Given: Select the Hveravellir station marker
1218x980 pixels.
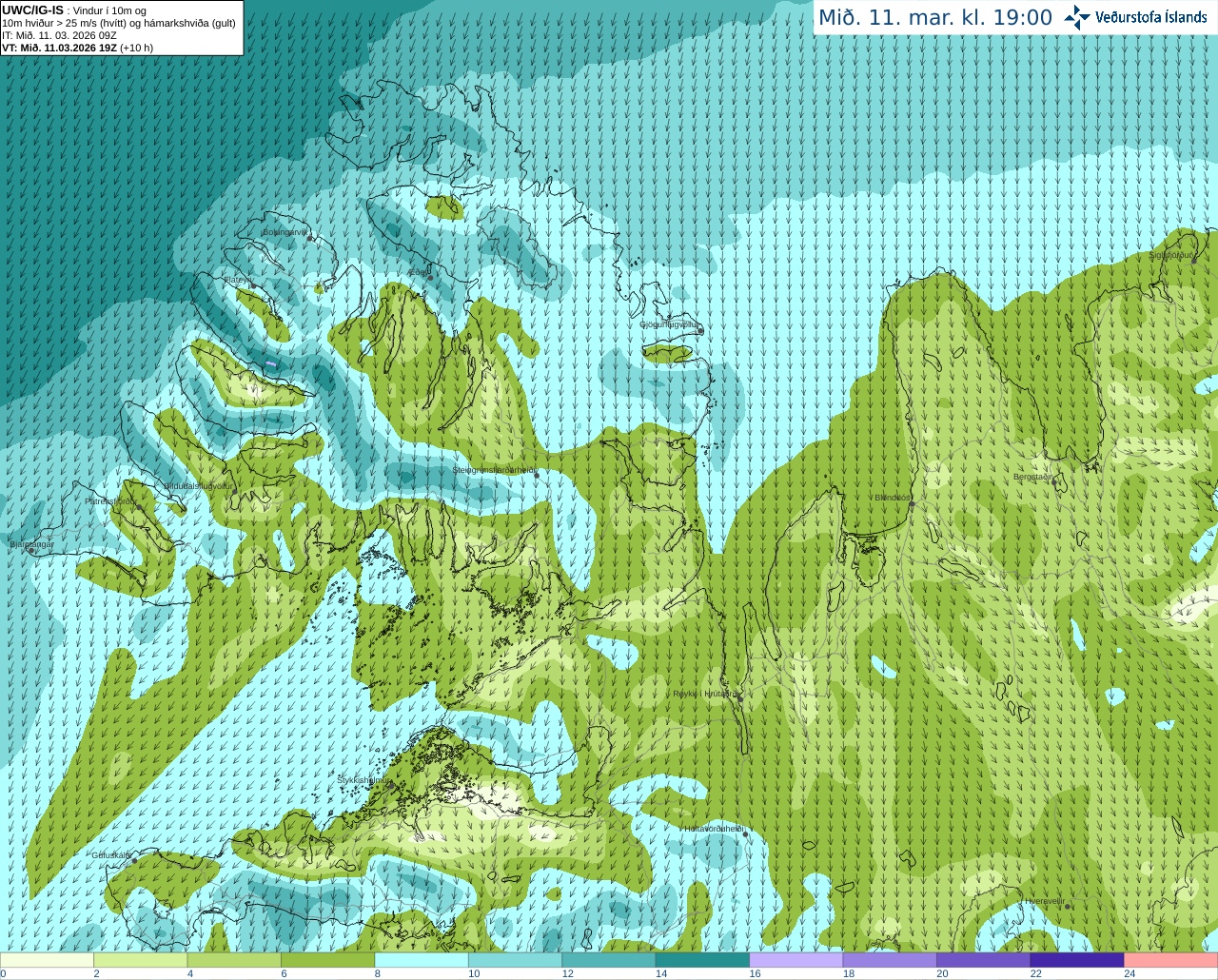Looking at the screenshot, I should (1068, 907).
